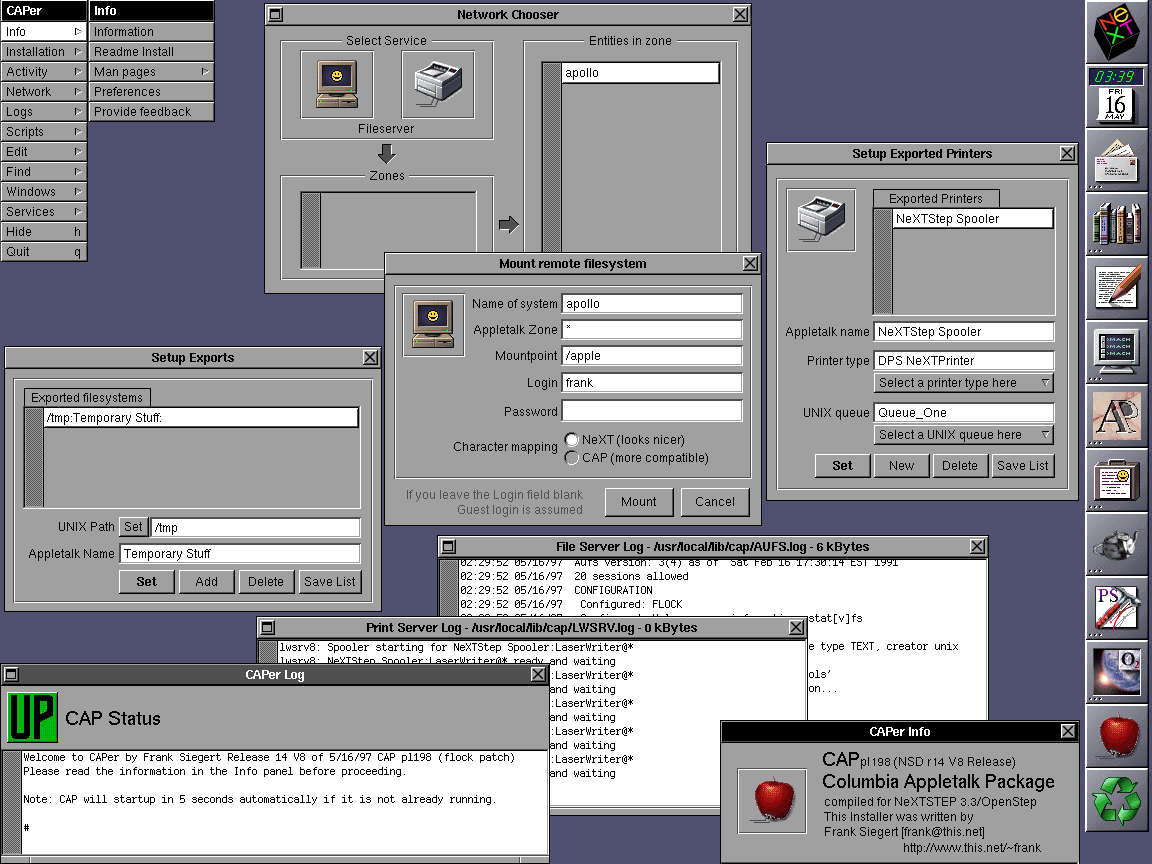Select the Fileserver computer icon in Network Chooser
This screenshot has width=1152, height=864.
pos(336,84)
